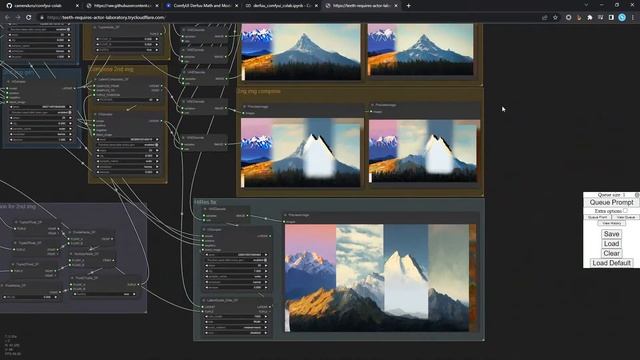This screenshot has height=360, width=640.
Task: Clear the workflow with Clear button
Action: point(611,253)
